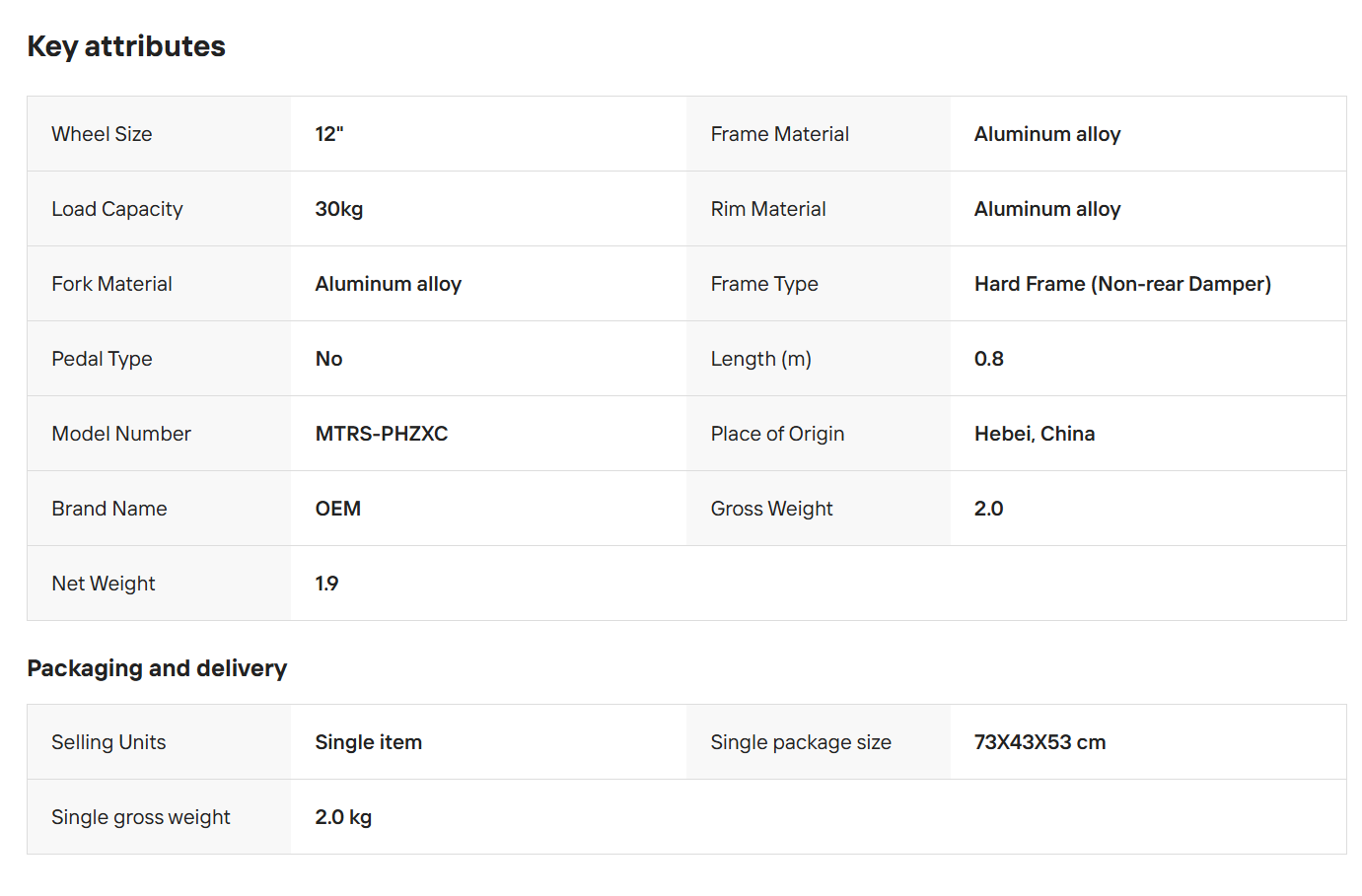Viewport: 1362px width, 896px height.
Task: Select the Load Capacity label
Action: tap(117, 209)
